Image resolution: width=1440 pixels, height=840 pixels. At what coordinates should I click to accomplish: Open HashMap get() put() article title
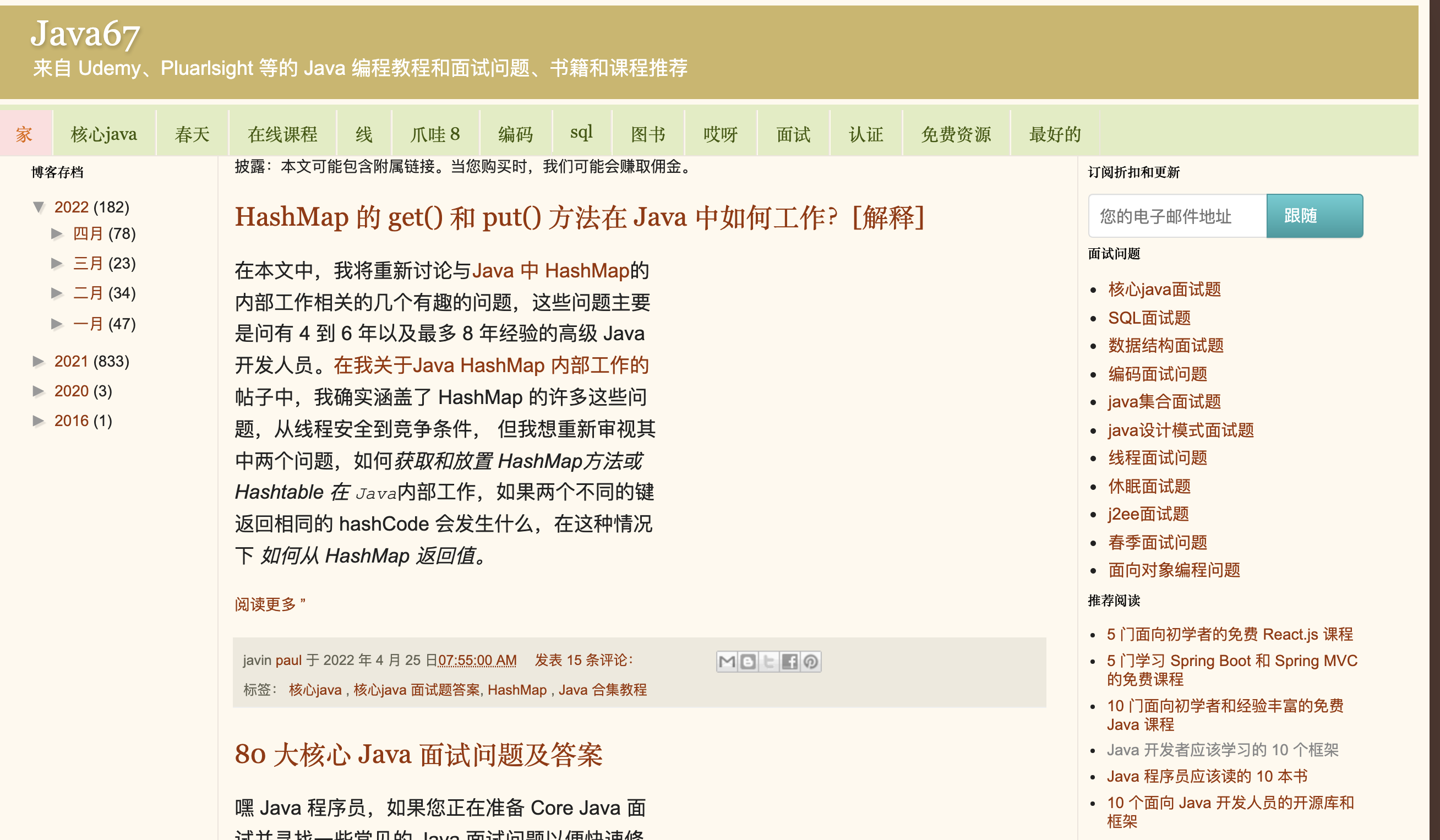click(x=579, y=218)
